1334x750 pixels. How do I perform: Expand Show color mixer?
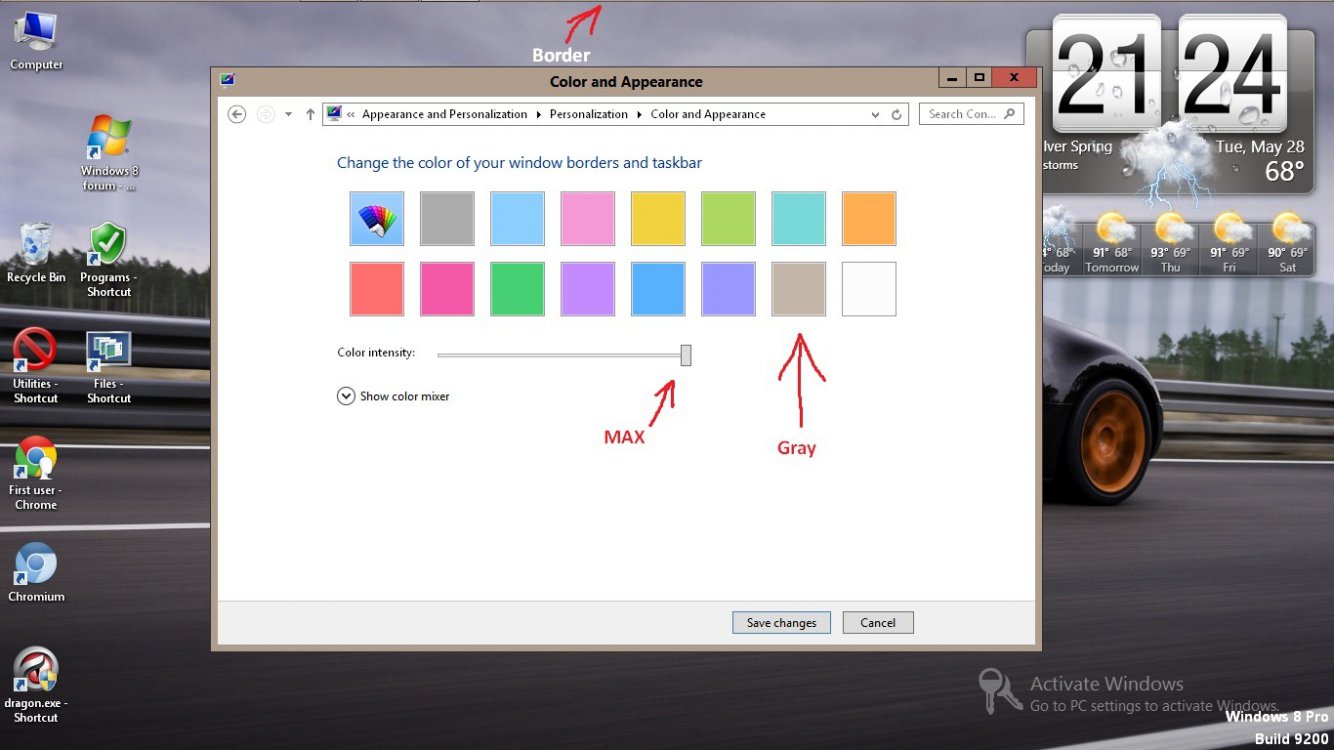394,396
